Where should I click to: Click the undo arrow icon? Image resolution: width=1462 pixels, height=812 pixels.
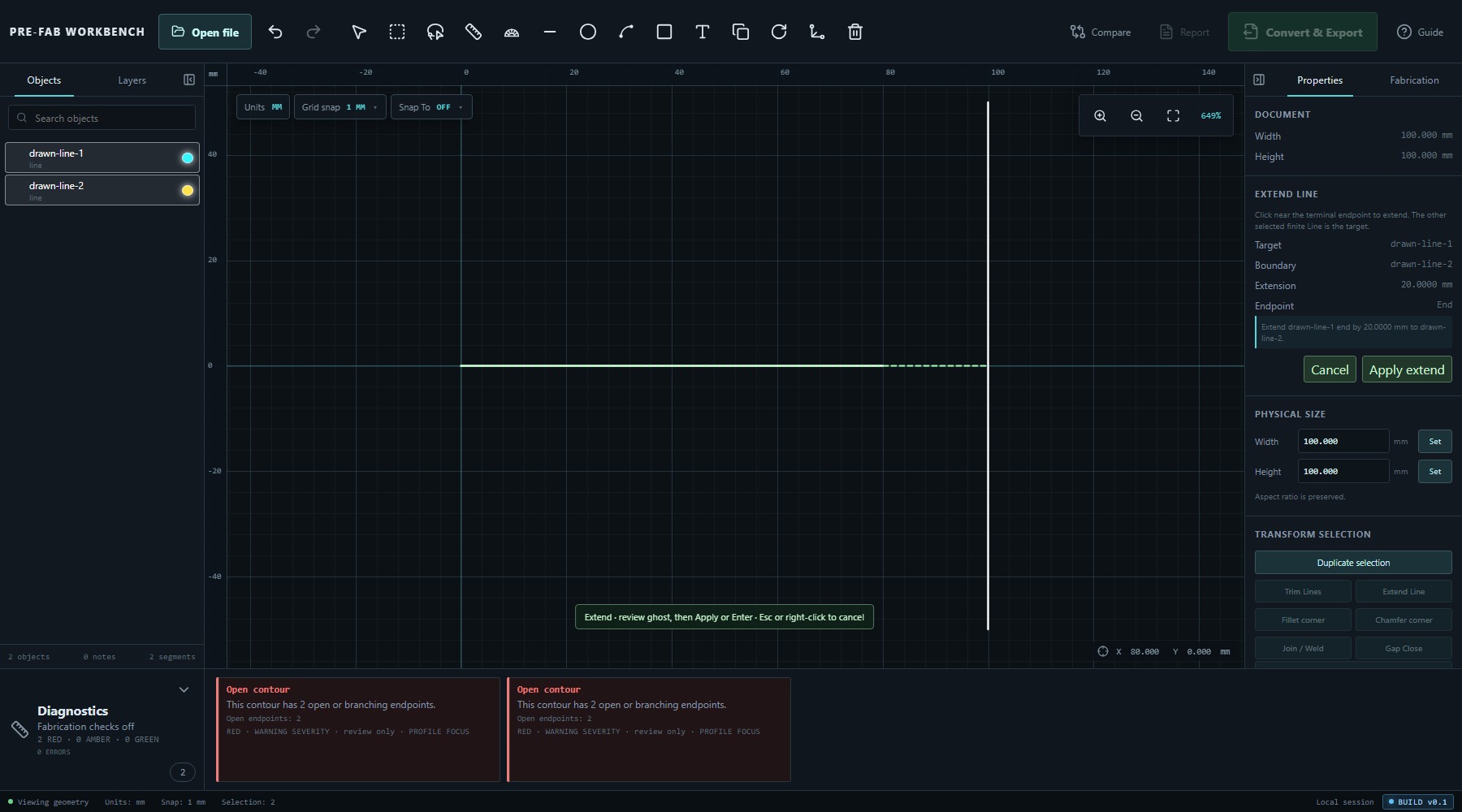pos(275,32)
